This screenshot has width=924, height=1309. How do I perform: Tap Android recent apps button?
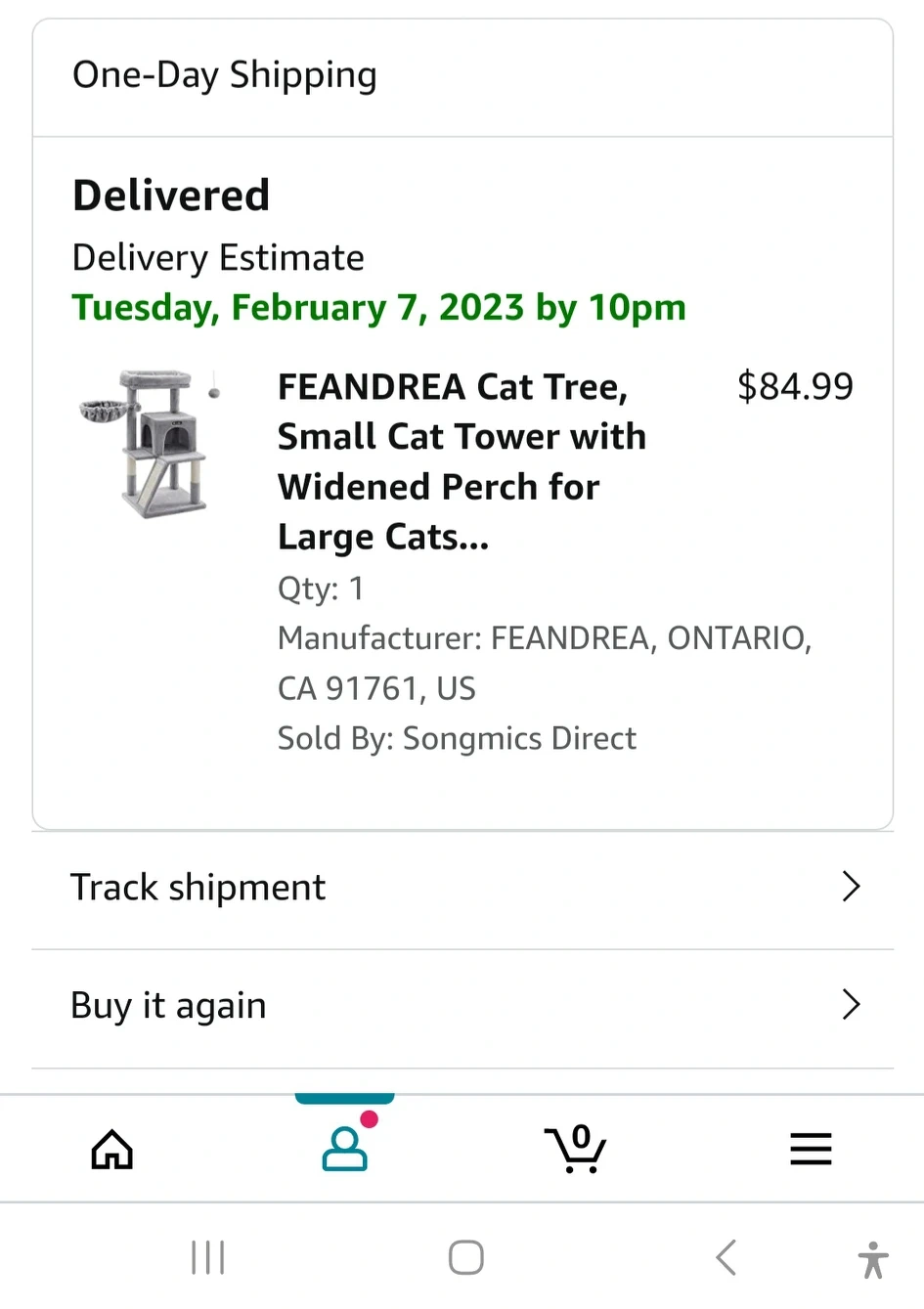pyautogui.click(x=208, y=1257)
